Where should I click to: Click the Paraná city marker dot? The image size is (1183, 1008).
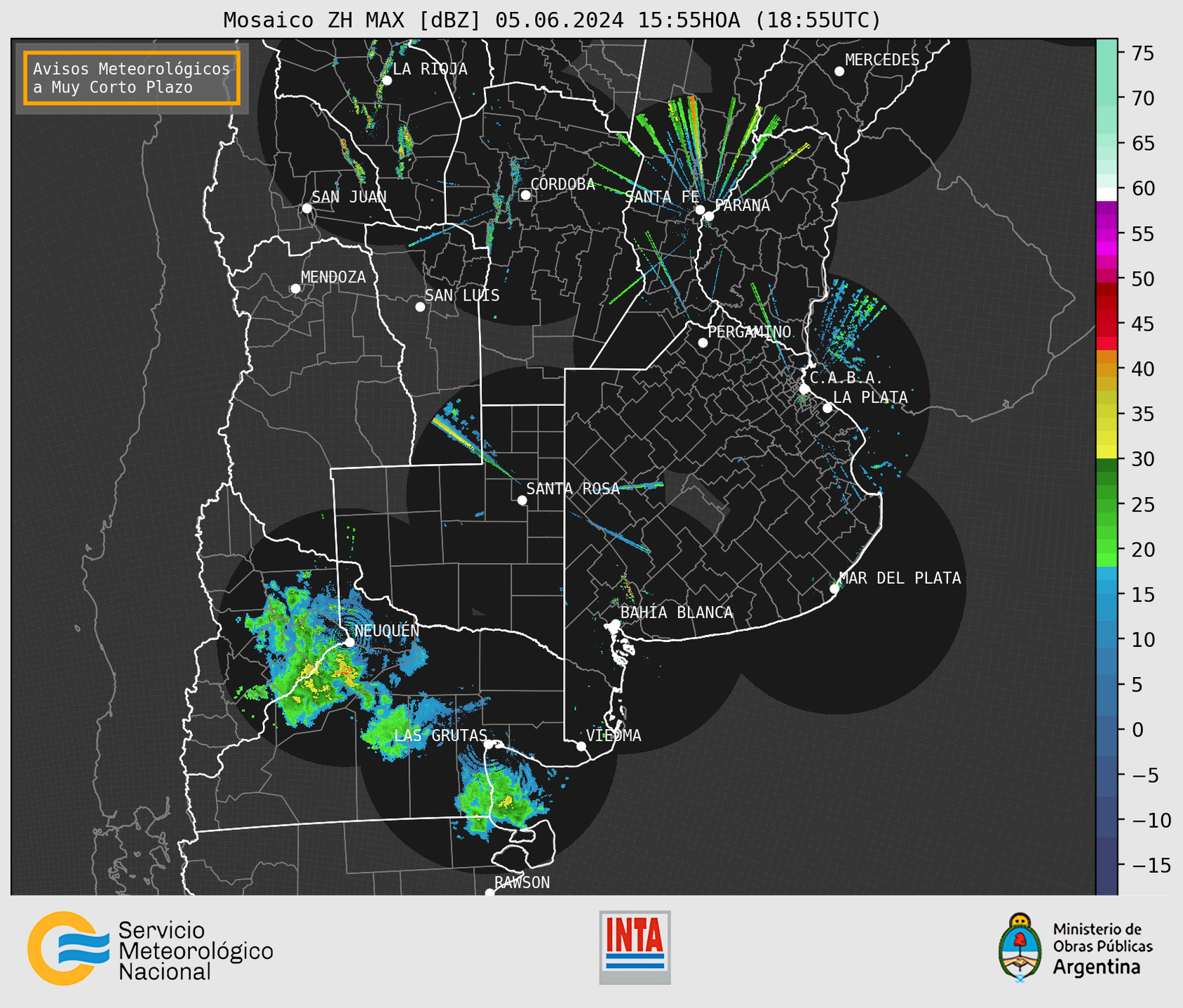709,216
